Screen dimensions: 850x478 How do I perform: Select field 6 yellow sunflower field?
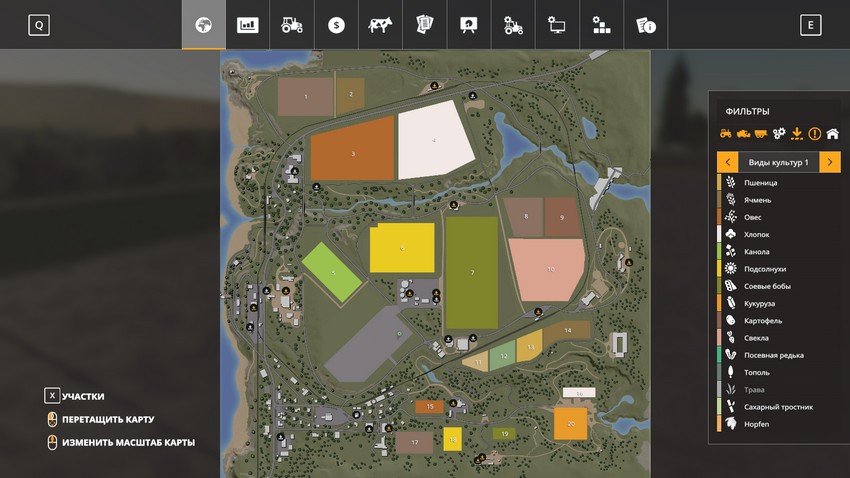click(402, 248)
